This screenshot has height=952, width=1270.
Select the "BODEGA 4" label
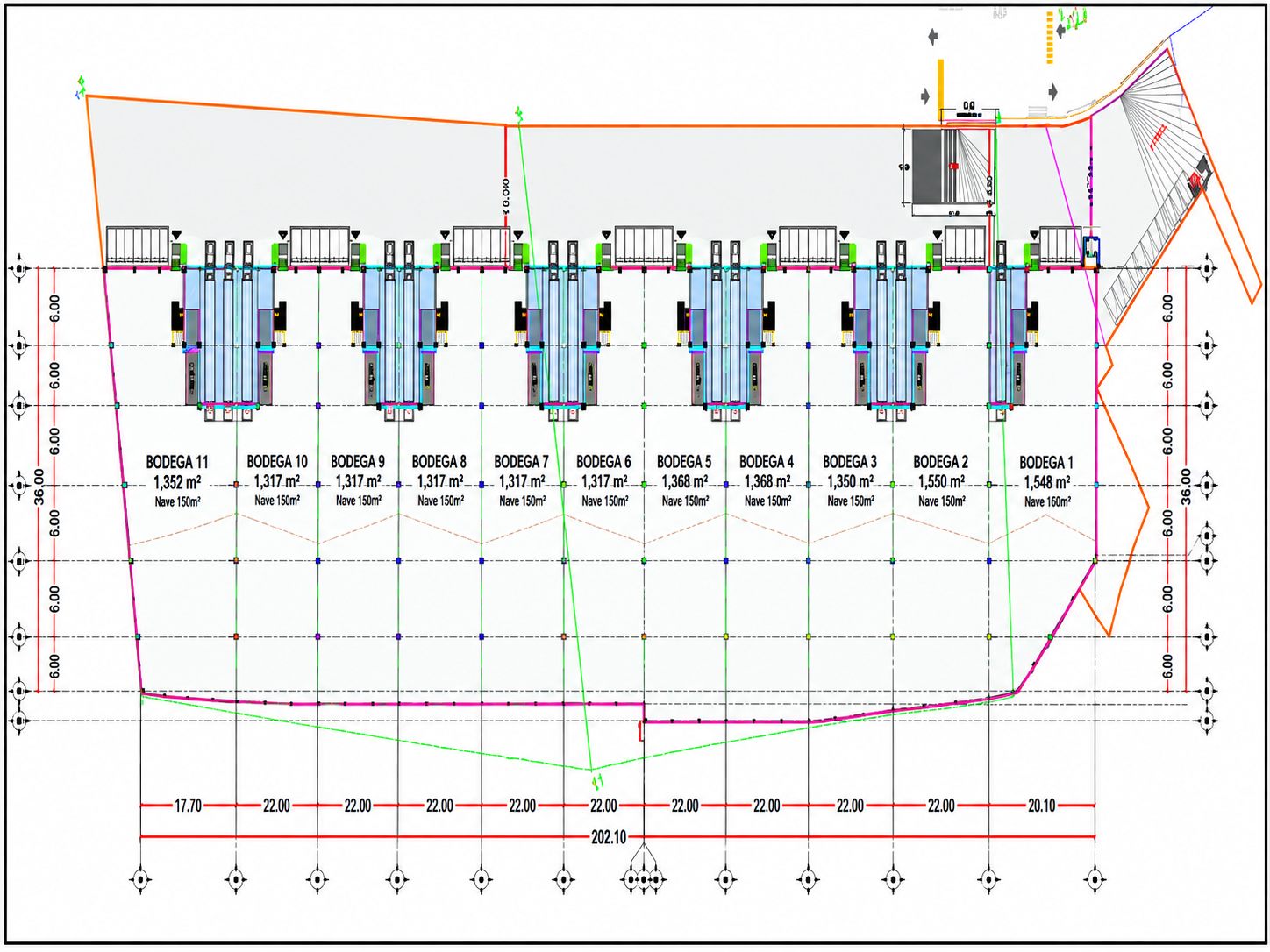pyautogui.click(x=767, y=461)
